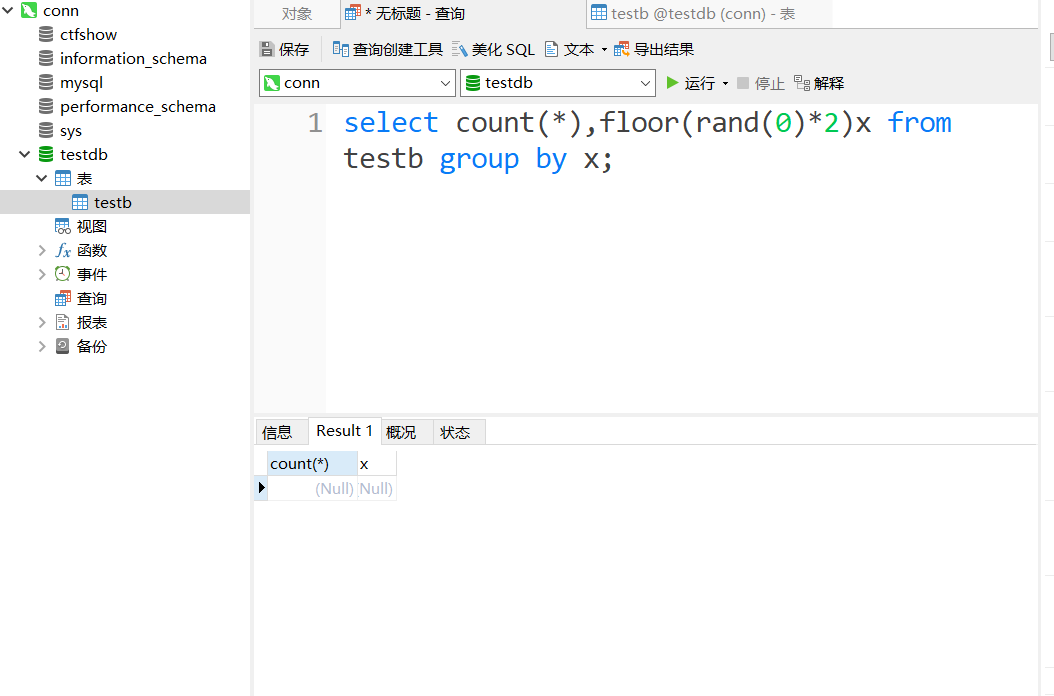Expand the Backup (备份) node
The height and width of the screenshot is (696, 1054).
pos(42,347)
